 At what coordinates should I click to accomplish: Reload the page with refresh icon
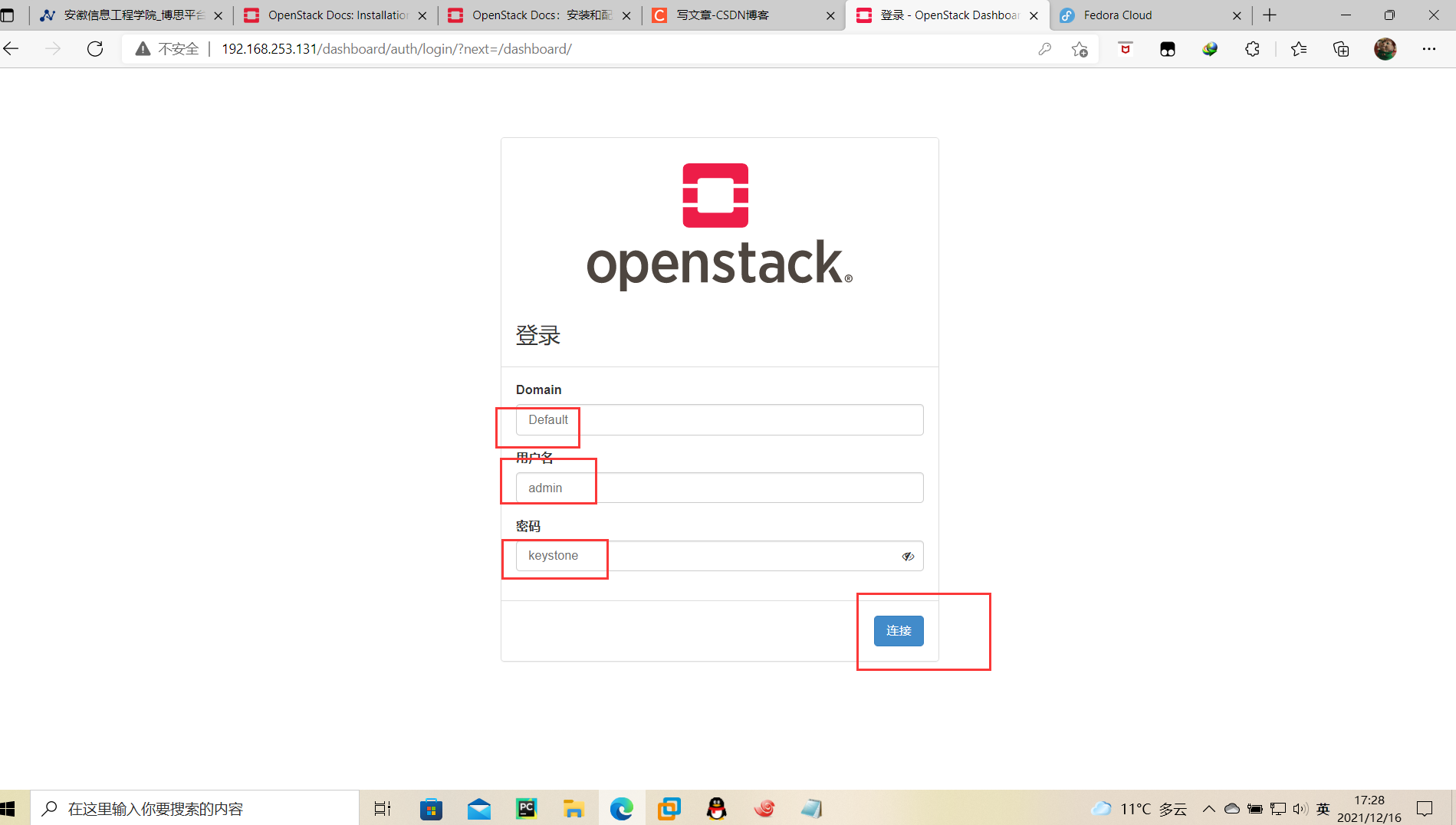pyautogui.click(x=95, y=49)
